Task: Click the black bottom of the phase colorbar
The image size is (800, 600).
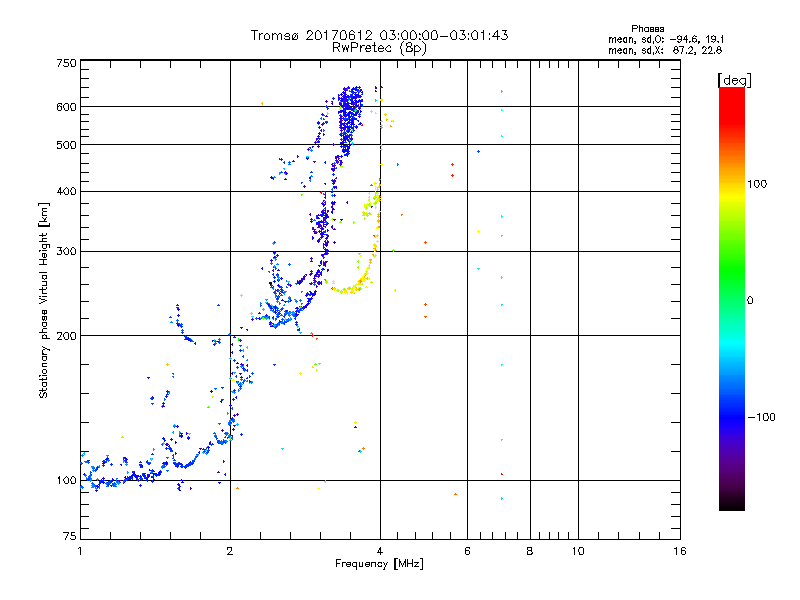Action: (x=732, y=503)
